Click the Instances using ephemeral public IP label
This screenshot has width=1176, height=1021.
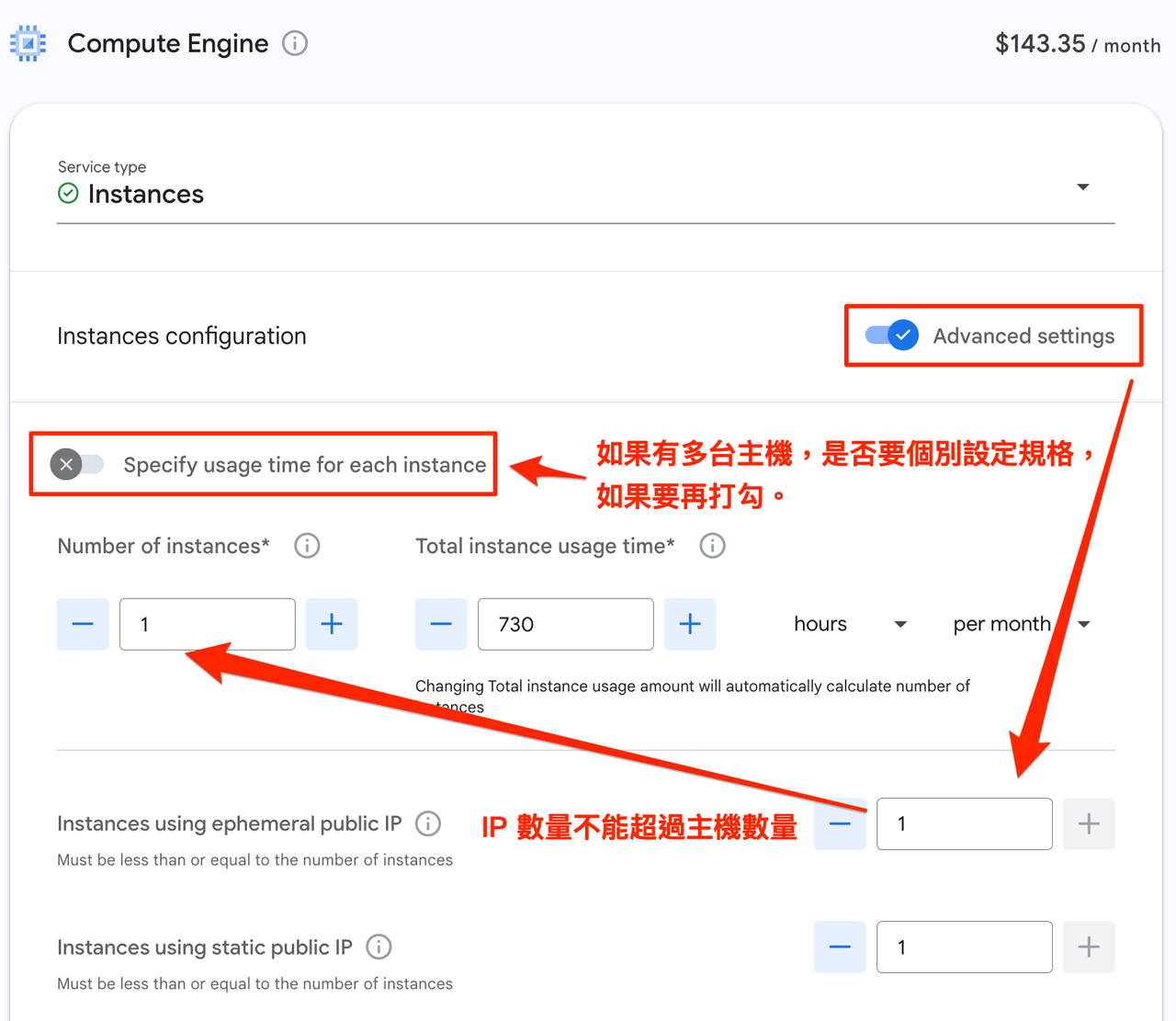(x=230, y=823)
